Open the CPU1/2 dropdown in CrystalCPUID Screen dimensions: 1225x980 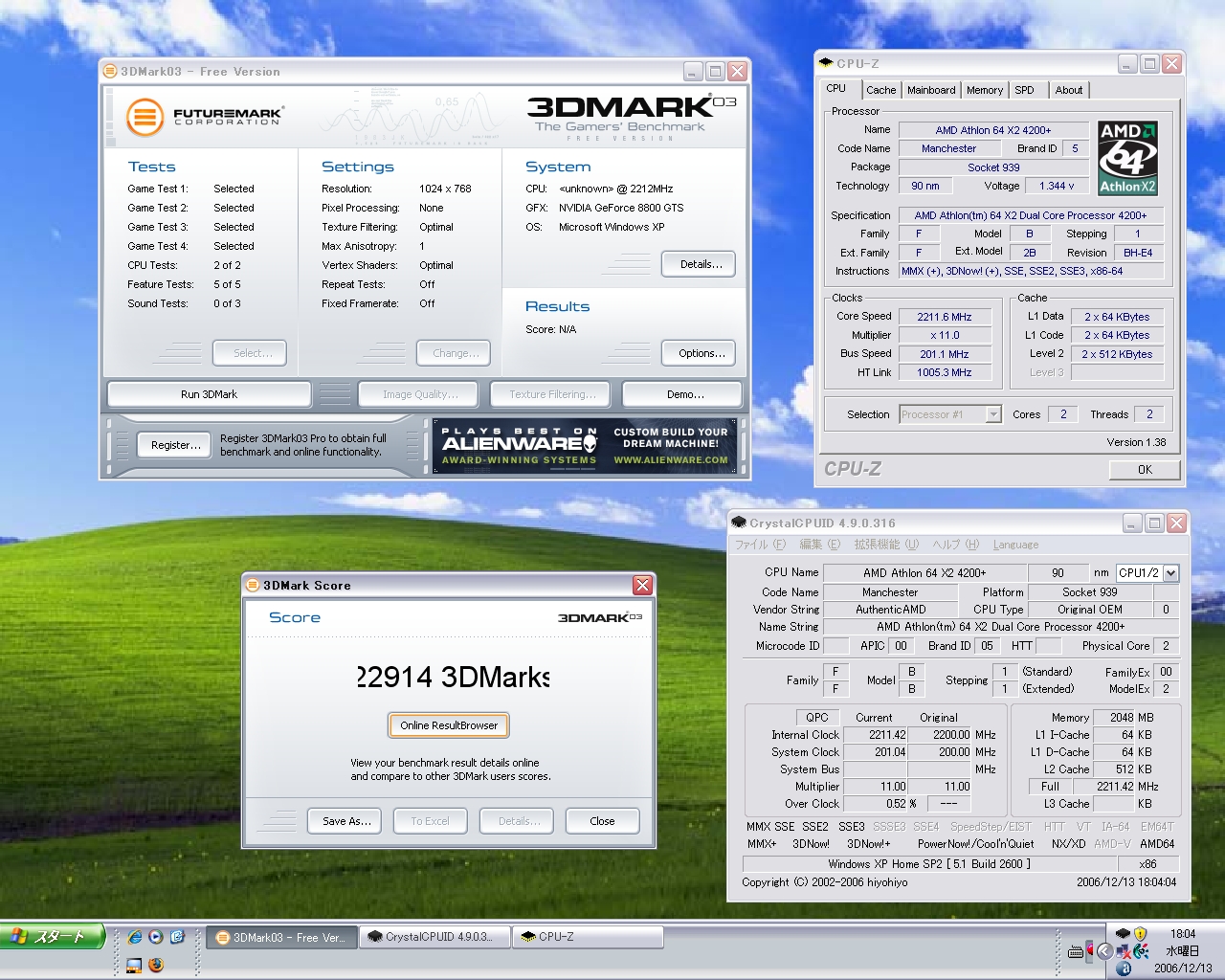click(x=1172, y=572)
